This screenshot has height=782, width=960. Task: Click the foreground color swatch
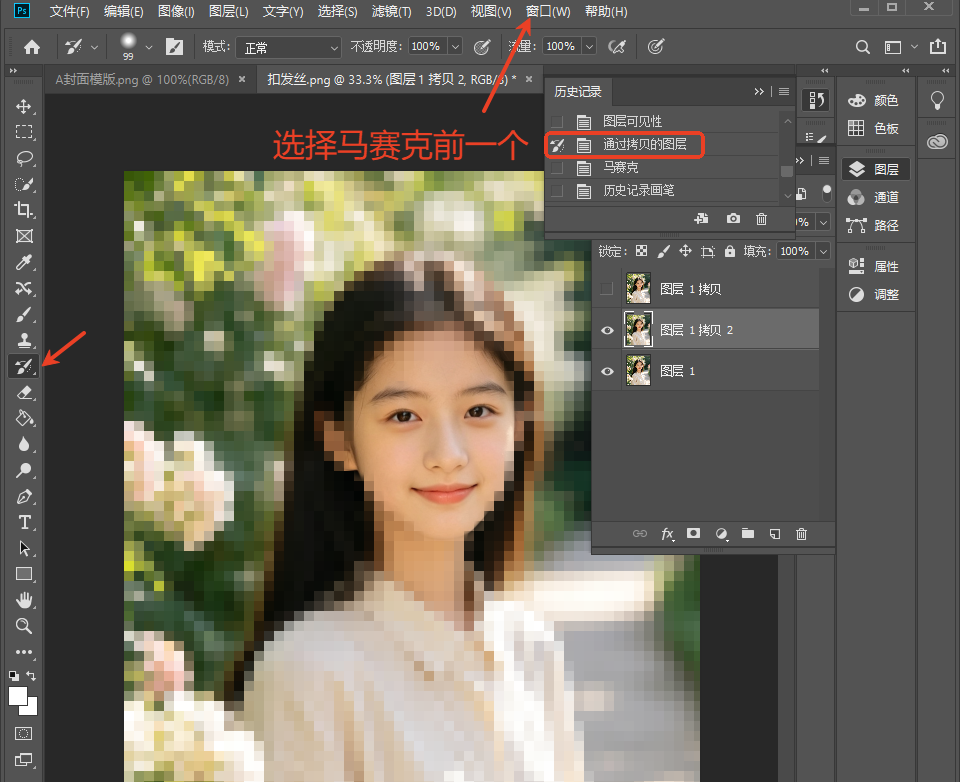pos(17,696)
